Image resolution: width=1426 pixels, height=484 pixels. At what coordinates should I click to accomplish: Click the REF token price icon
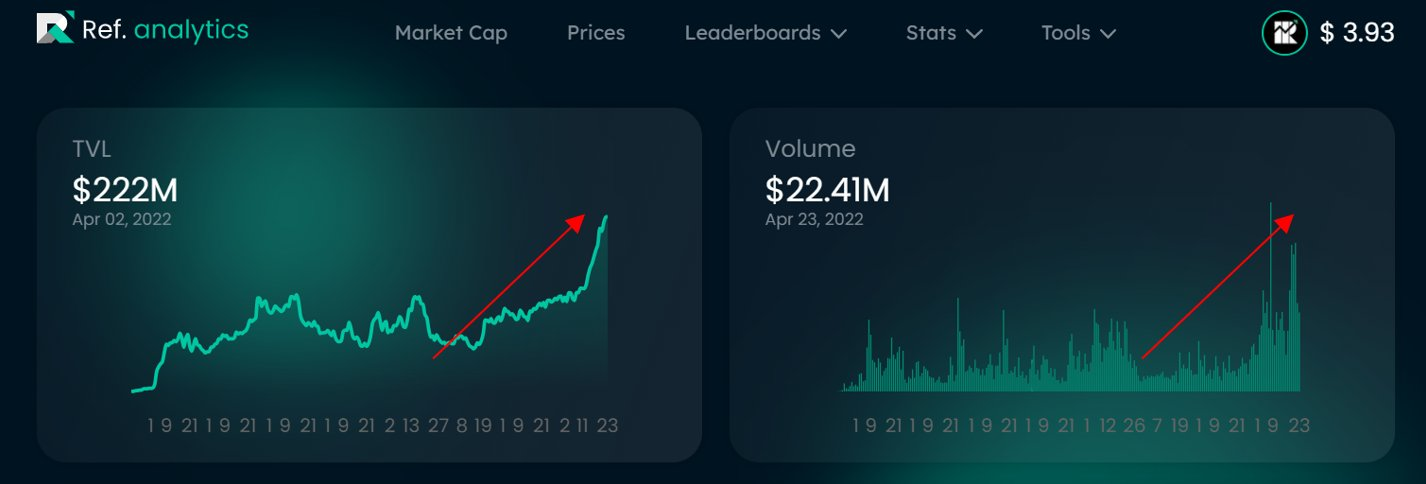1284,33
